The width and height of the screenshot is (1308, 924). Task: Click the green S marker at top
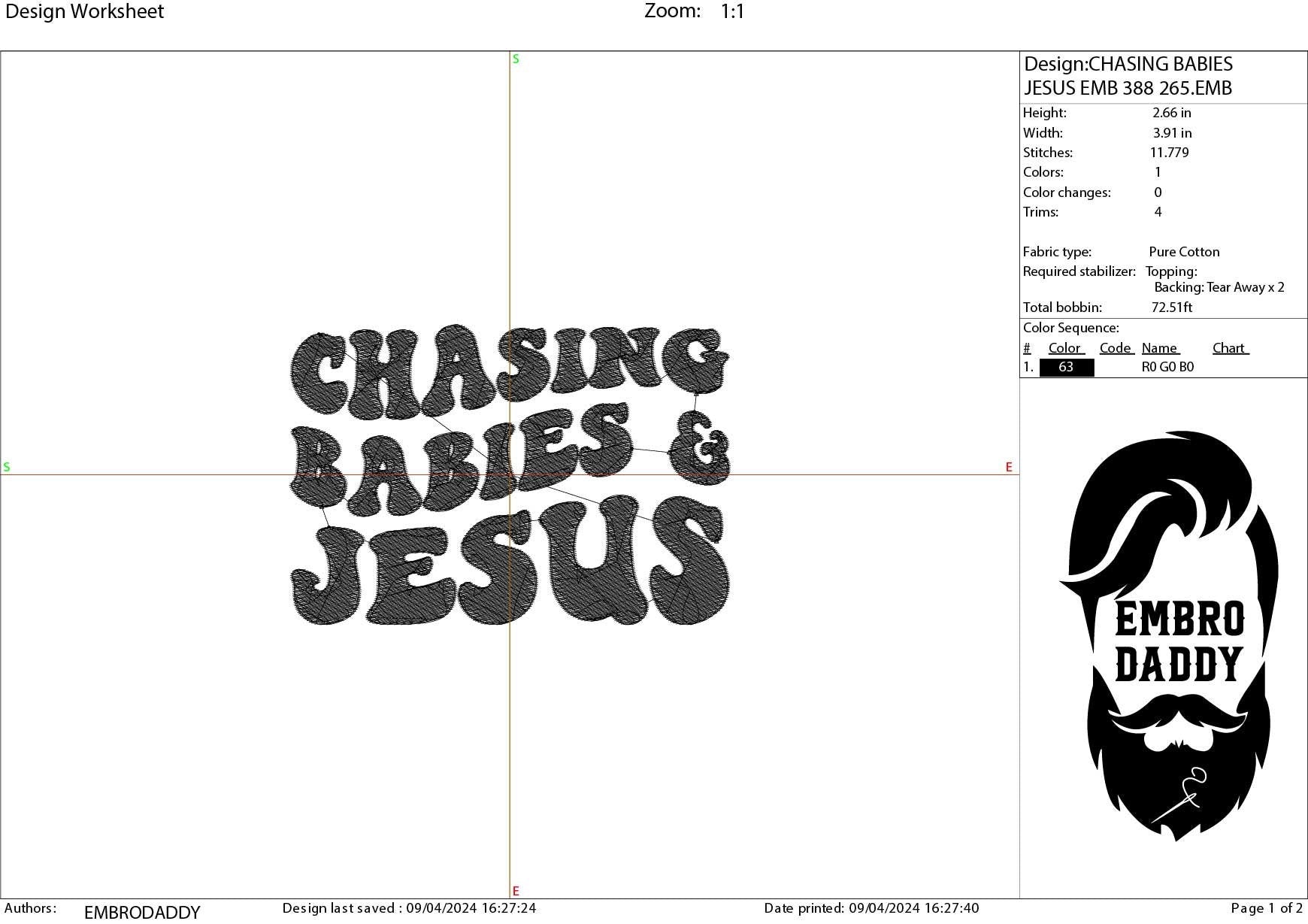point(516,59)
